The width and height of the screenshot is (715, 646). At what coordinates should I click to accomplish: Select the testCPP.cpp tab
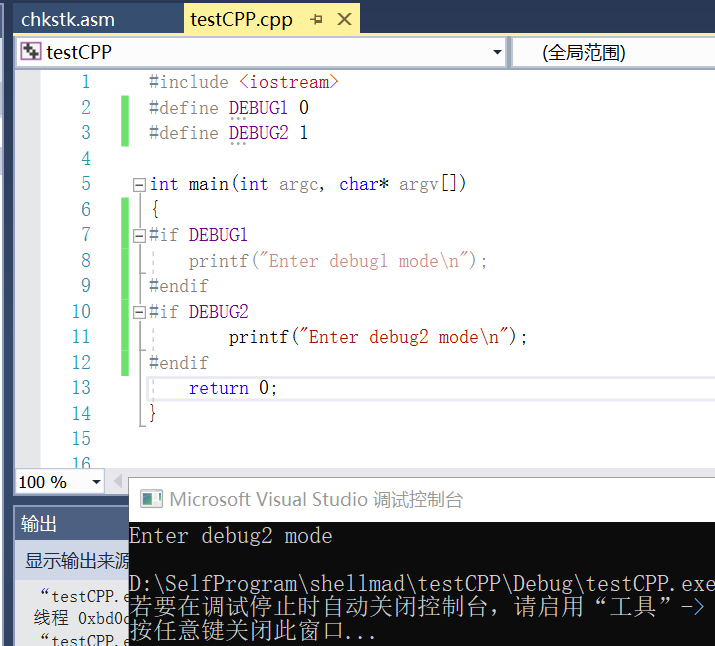(241, 20)
